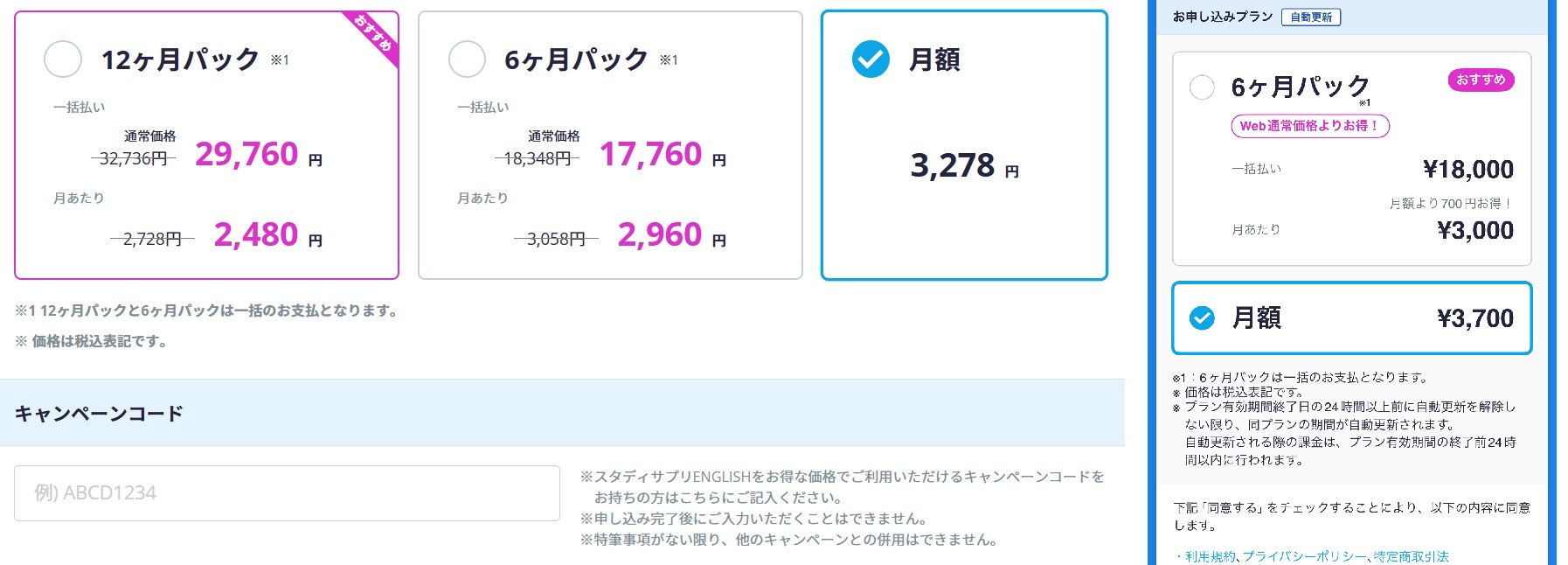Select the 12ヶ月パック radio button
This screenshot has height=565, width=1568.
(63, 59)
